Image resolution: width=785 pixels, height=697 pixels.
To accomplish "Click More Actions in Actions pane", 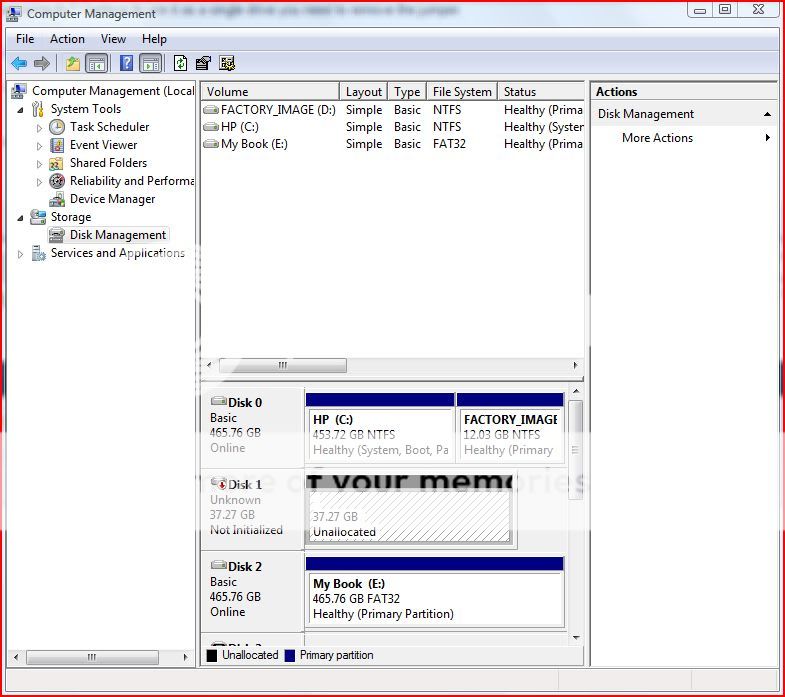I will pos(657,138).
